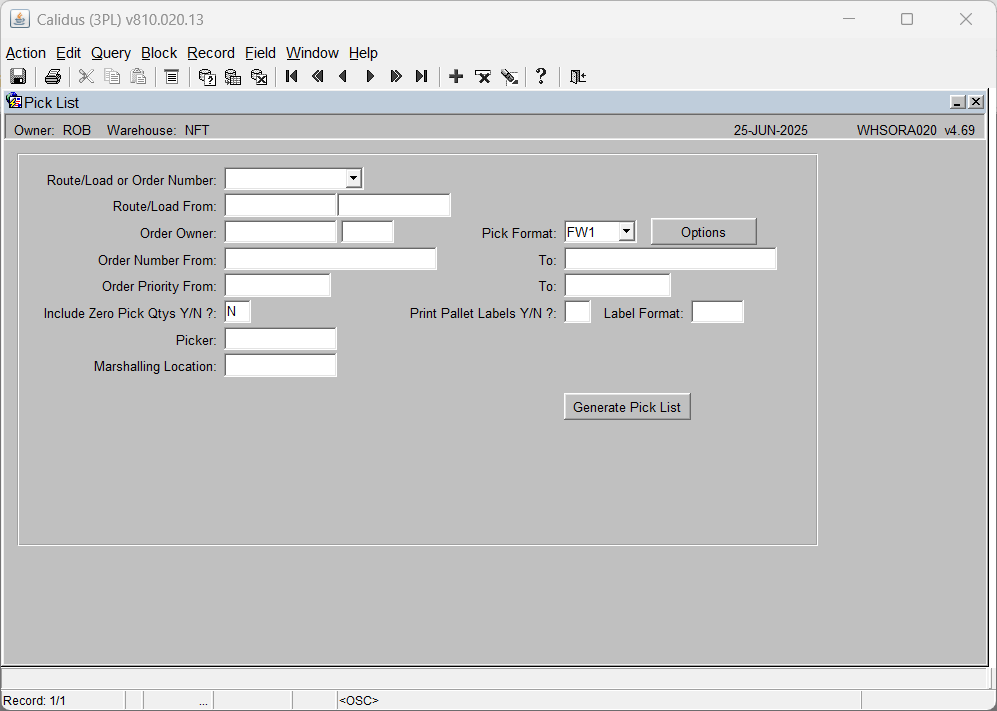Expand the Route/Load or Order Number dropdown

354,179
